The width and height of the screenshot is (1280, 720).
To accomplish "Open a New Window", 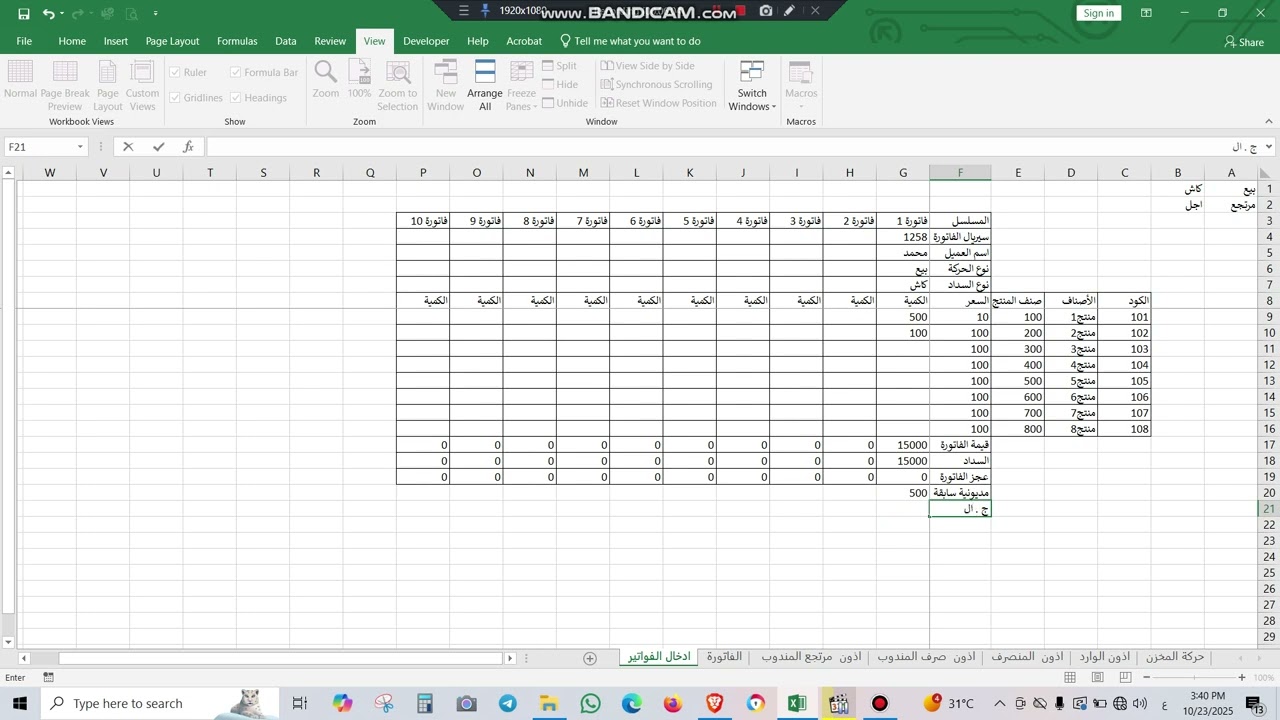I will [x=446, y=86].
